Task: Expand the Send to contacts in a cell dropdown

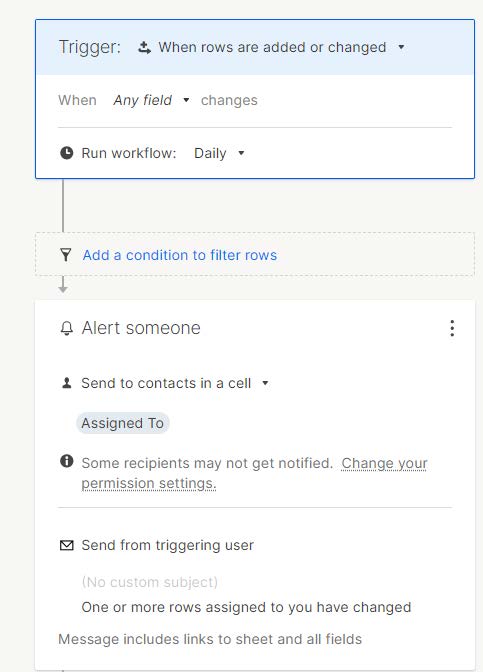Action: point(265,383)
